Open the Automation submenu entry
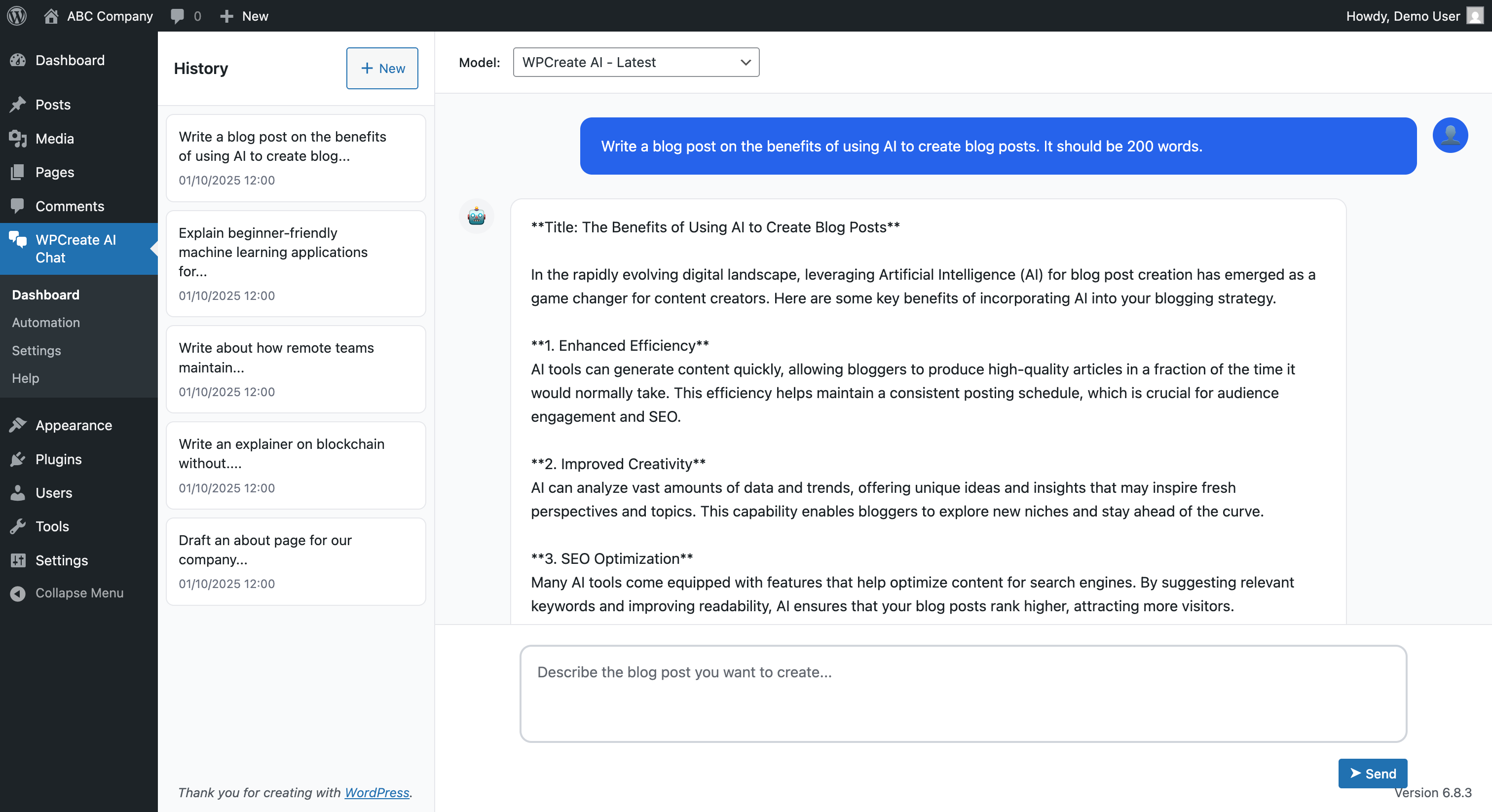Viewport: 1492px width, 812px height. tap(46, 323)
